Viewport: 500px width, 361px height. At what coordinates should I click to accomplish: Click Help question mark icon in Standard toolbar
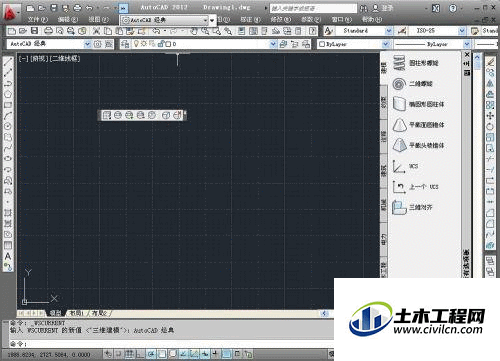[312, 31]
